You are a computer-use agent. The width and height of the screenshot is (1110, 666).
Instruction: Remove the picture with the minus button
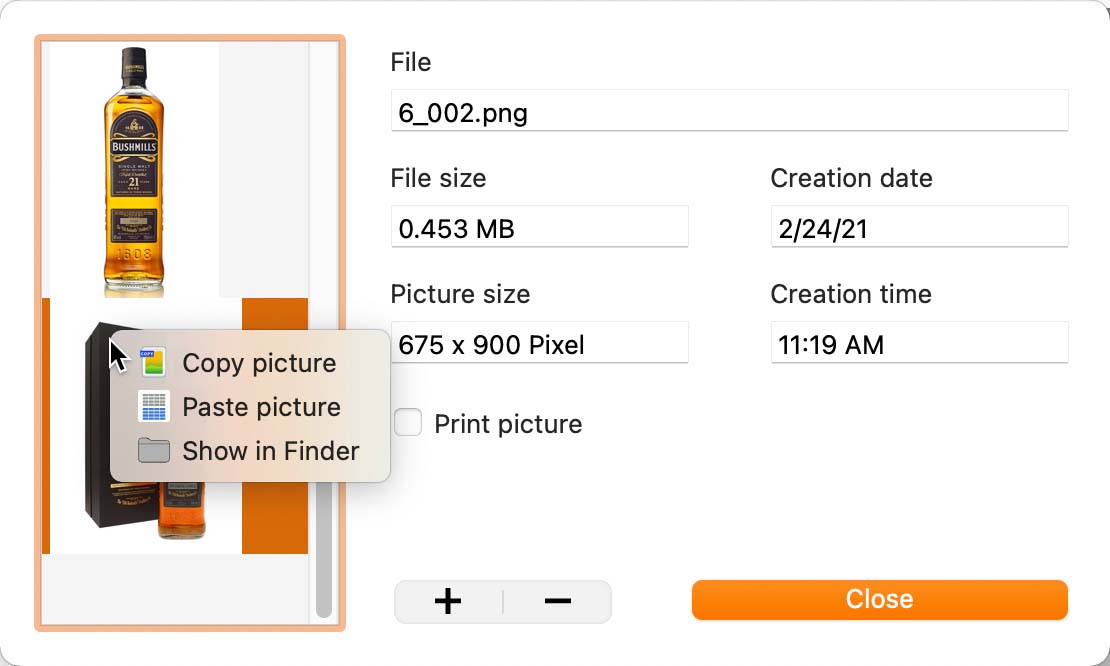point(558,602)
